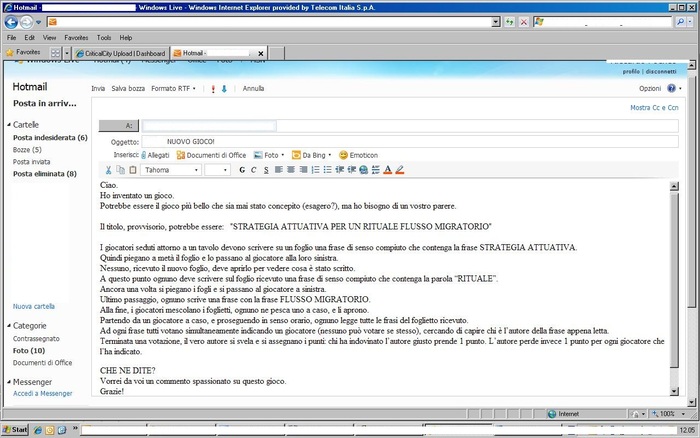This screenshot has width=700, height=438.
Task: Open Posta eliminata (8) folder
Action: (x=45, y=174)
